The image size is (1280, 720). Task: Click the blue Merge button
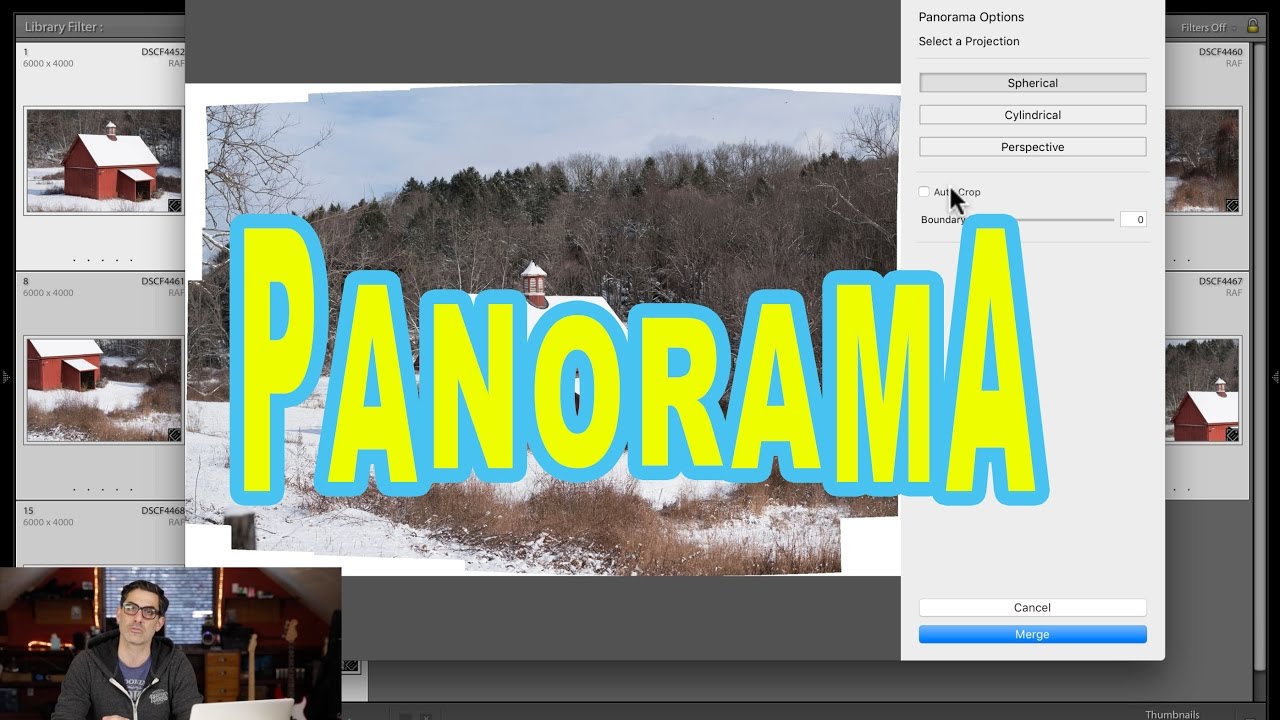click(x=1032, y=634)
